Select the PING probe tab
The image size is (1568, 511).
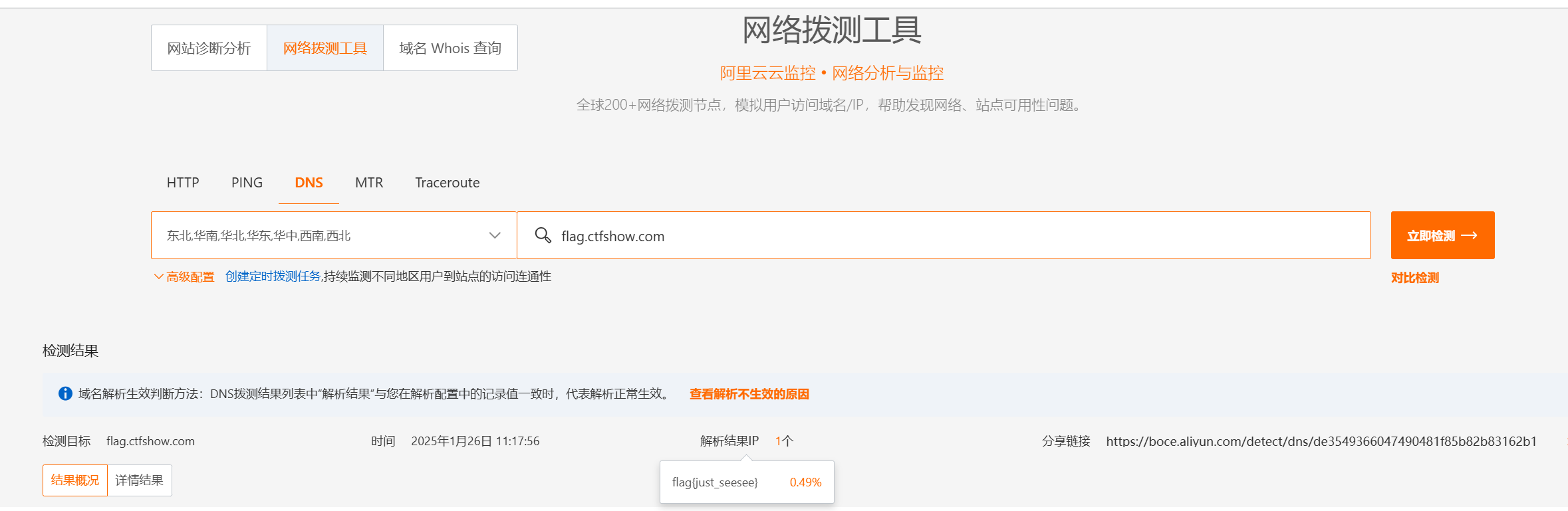(x=247, y=183)
